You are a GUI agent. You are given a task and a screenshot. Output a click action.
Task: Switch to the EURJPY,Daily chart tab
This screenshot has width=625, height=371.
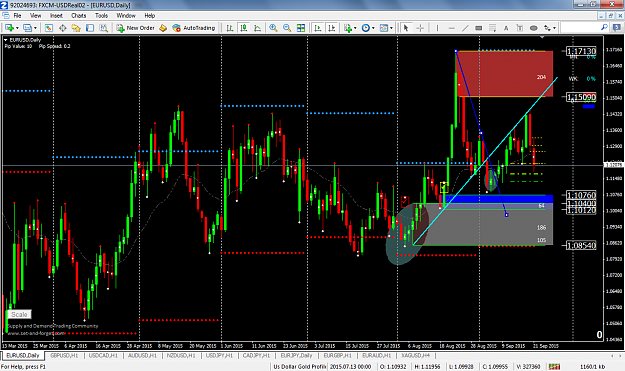(x=297, y=355)
